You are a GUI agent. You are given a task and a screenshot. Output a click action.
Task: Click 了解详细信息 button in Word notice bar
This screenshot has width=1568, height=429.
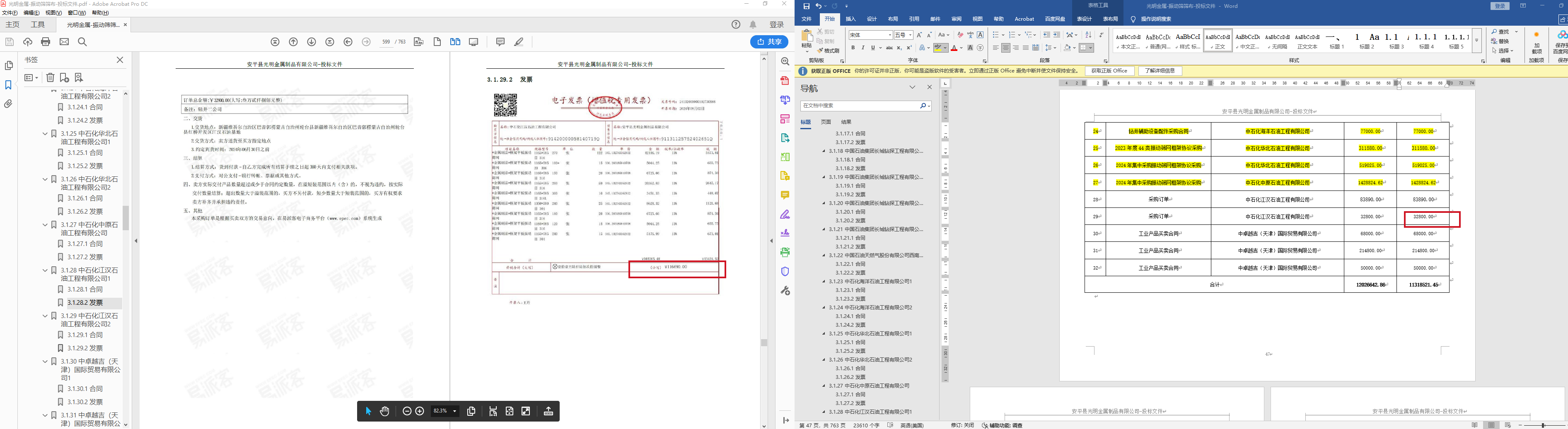pyautogui.click(x=1160, y=71)
